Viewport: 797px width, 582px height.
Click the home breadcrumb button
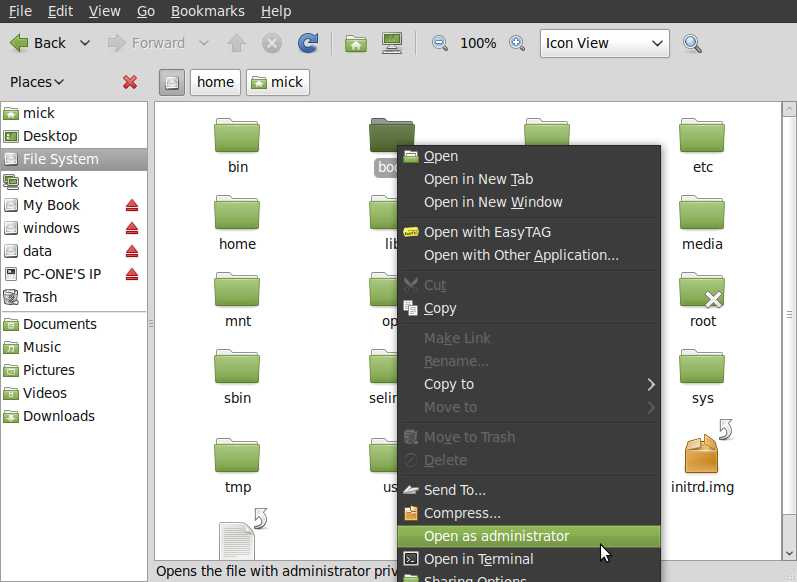[x=216, y=82]
